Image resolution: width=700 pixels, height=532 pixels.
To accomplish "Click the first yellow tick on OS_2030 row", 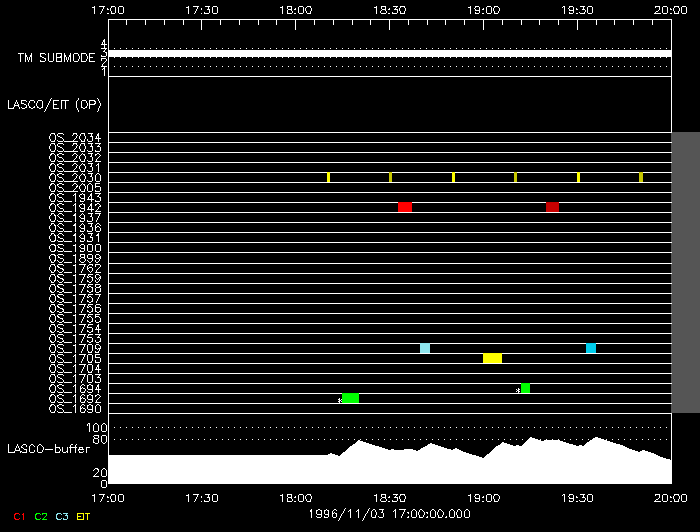I will tap(328, 177).
